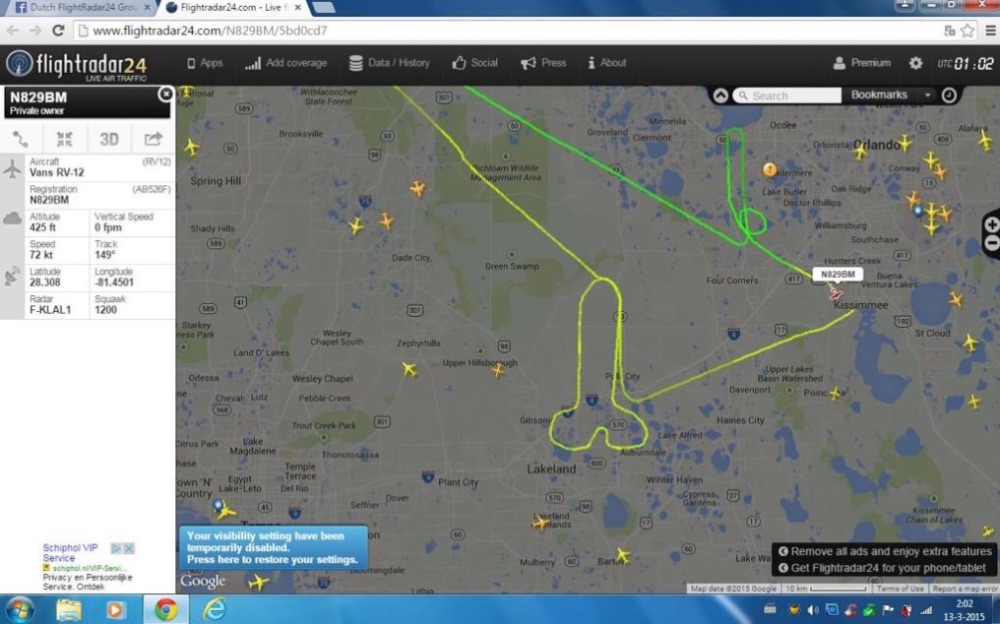Open Internet Explorer from the taskbar

[214, 609]
